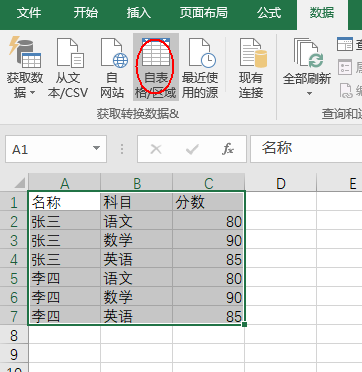Screen dimensions: 362x372
Task: Click the selection fill handle at C7 corner
Action: point(245,325)
